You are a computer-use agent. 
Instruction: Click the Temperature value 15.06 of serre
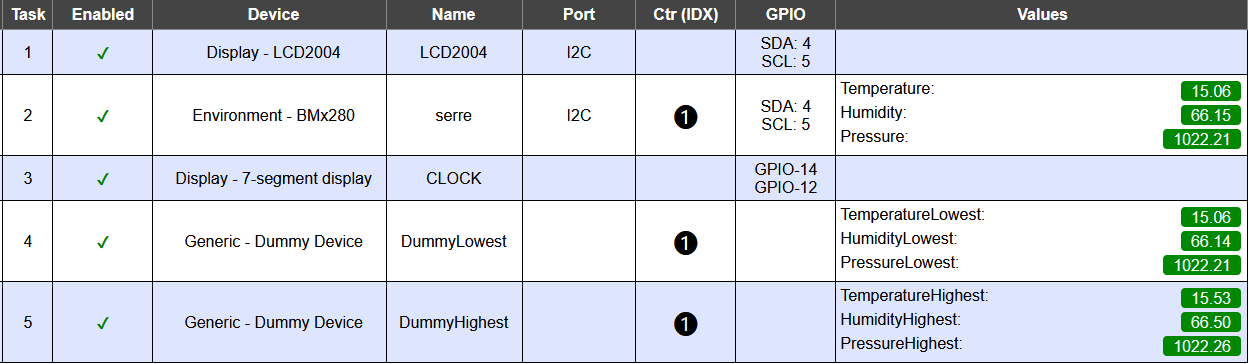pos(1210,91)
